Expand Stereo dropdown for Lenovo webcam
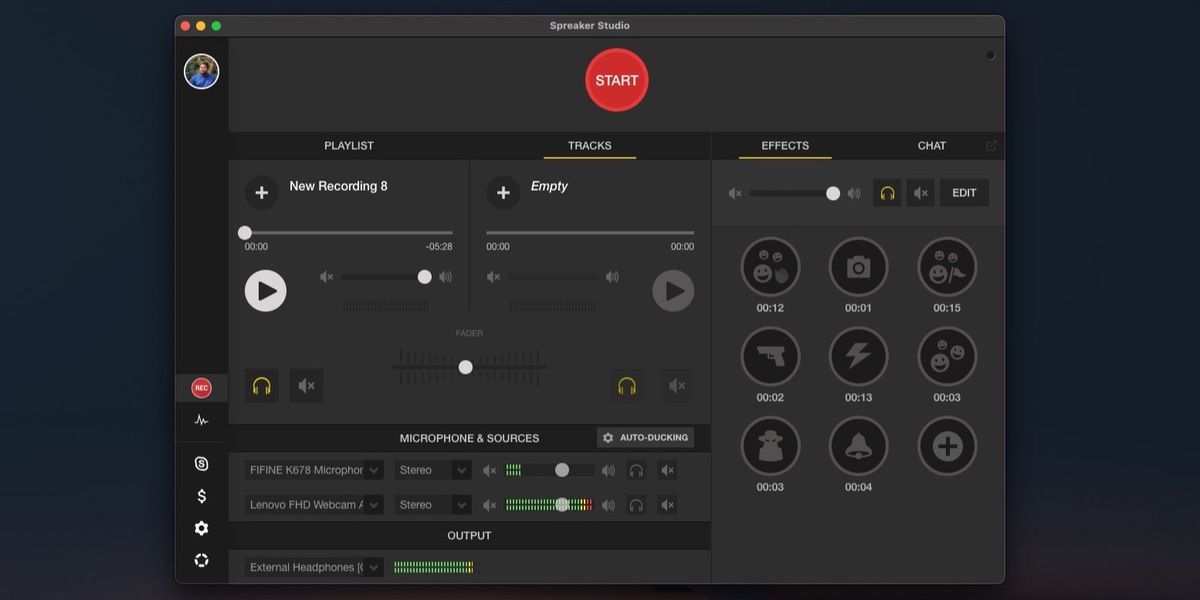Viewport: 1200px width, 600px height. point(432,505)
